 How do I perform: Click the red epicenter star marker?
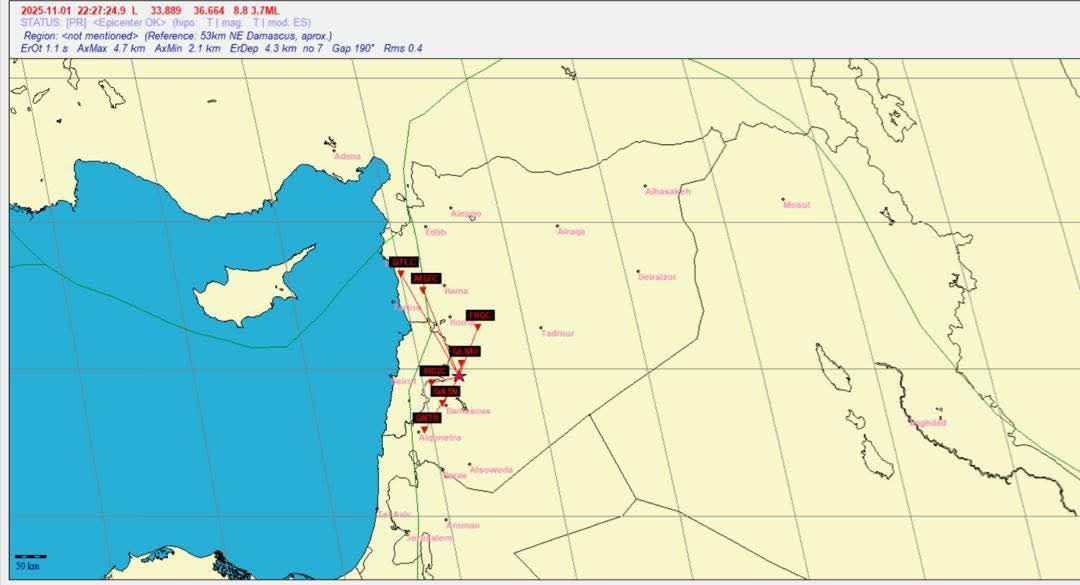(x=459, y=376)
